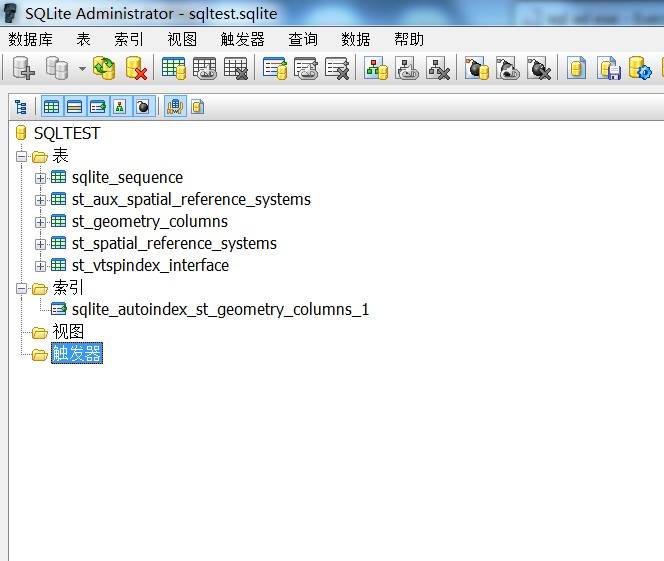Image resolution: width=664 pixels, height=561 pixels.
Task: Select the 表 folder label in the tree
Action: 60,156
